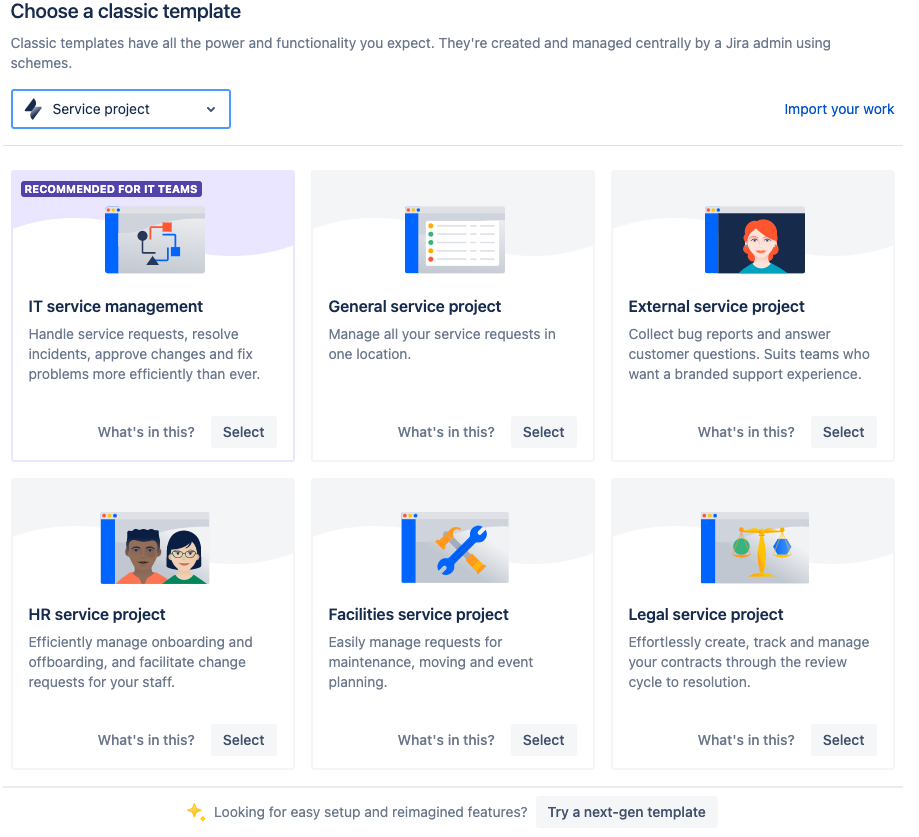The image size is (919, 837).
Task: Click the lightning bolt Service project icon
Action: pos(33,109)
